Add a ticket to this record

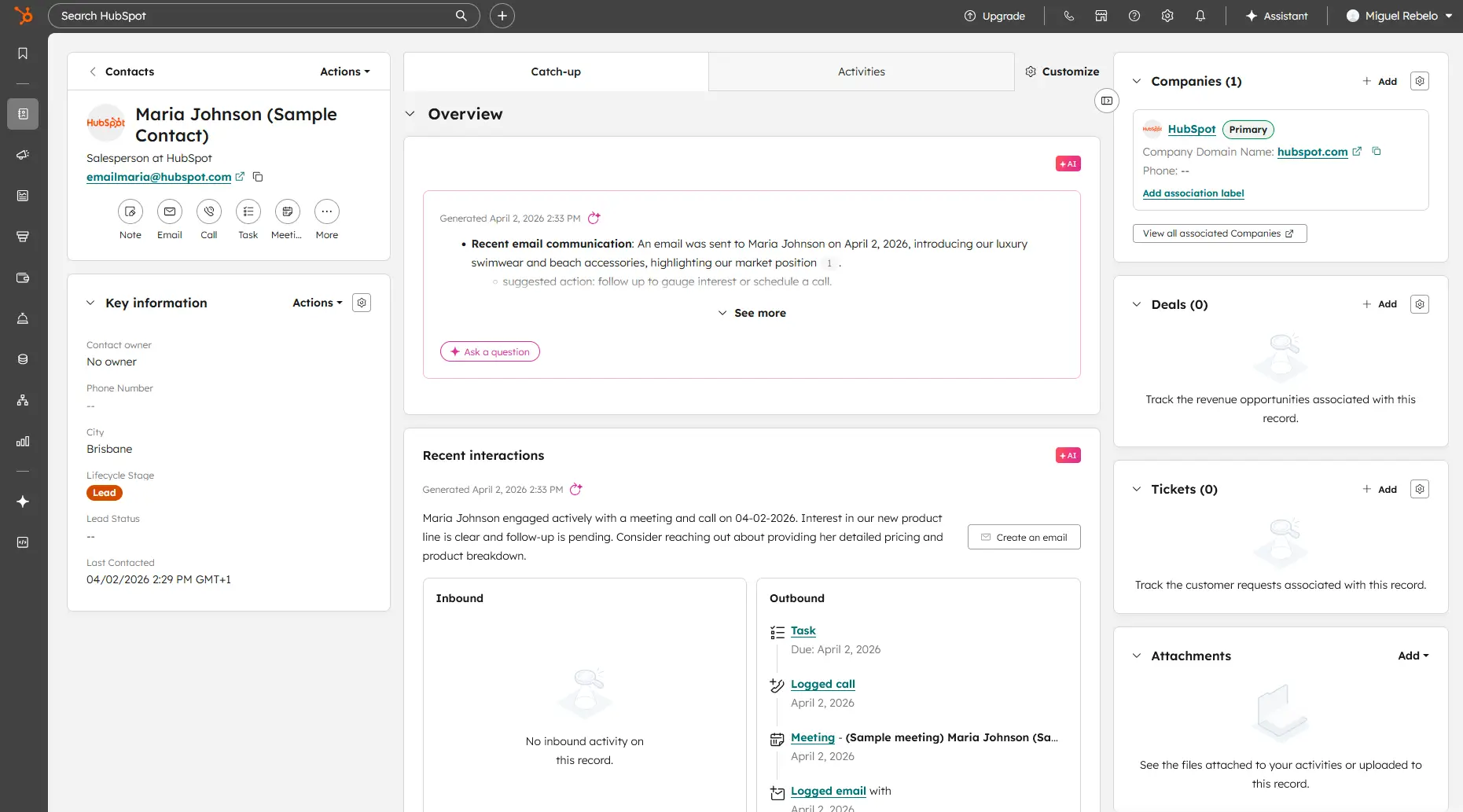1380,489
